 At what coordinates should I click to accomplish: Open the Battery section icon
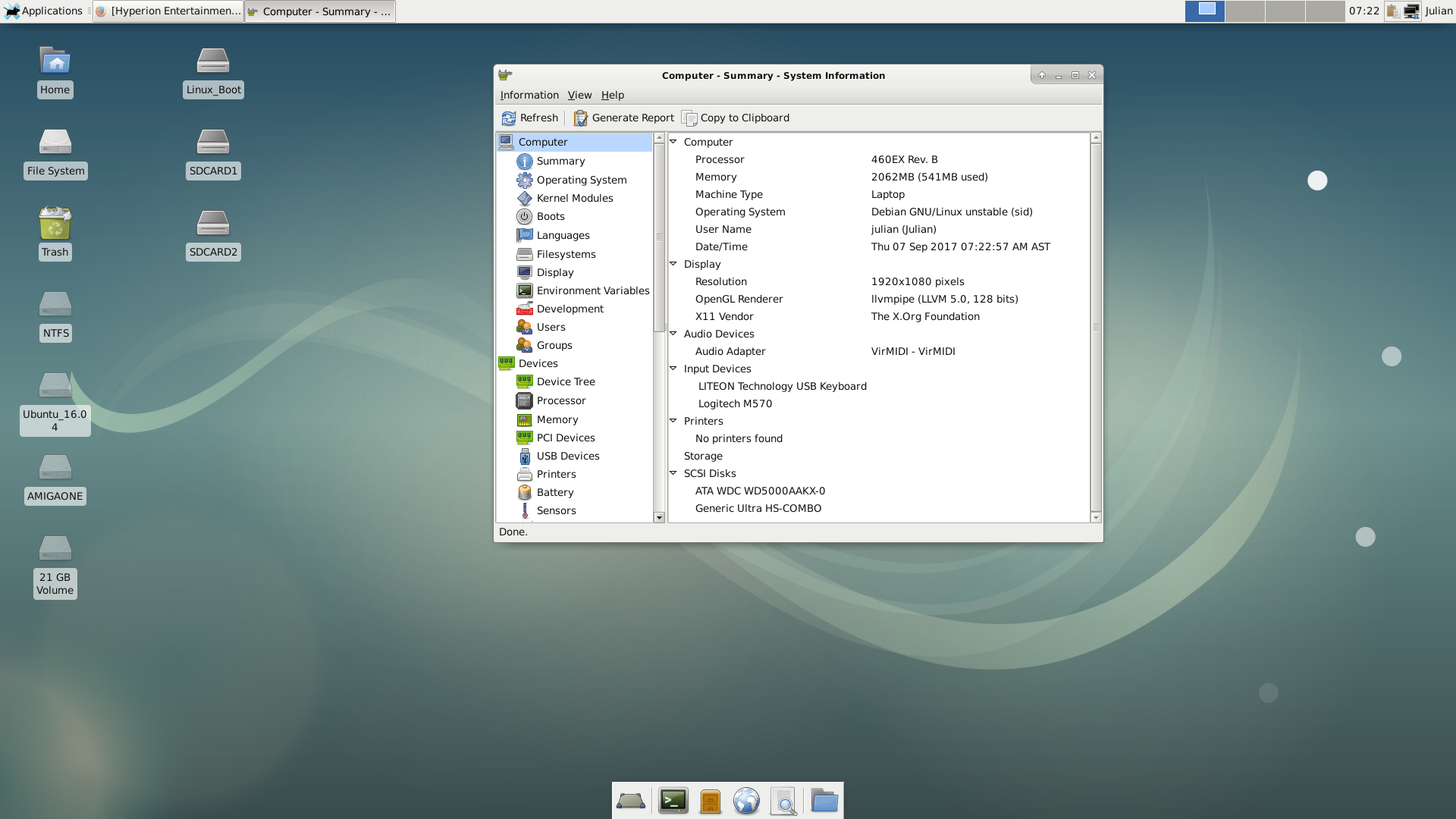tap(525, 492)
